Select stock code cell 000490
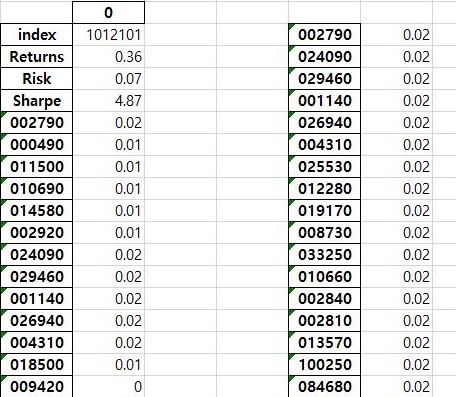Image resolution: width=456 pixels, height=397 pixels. pyautogui.click(x=36, y=144)
